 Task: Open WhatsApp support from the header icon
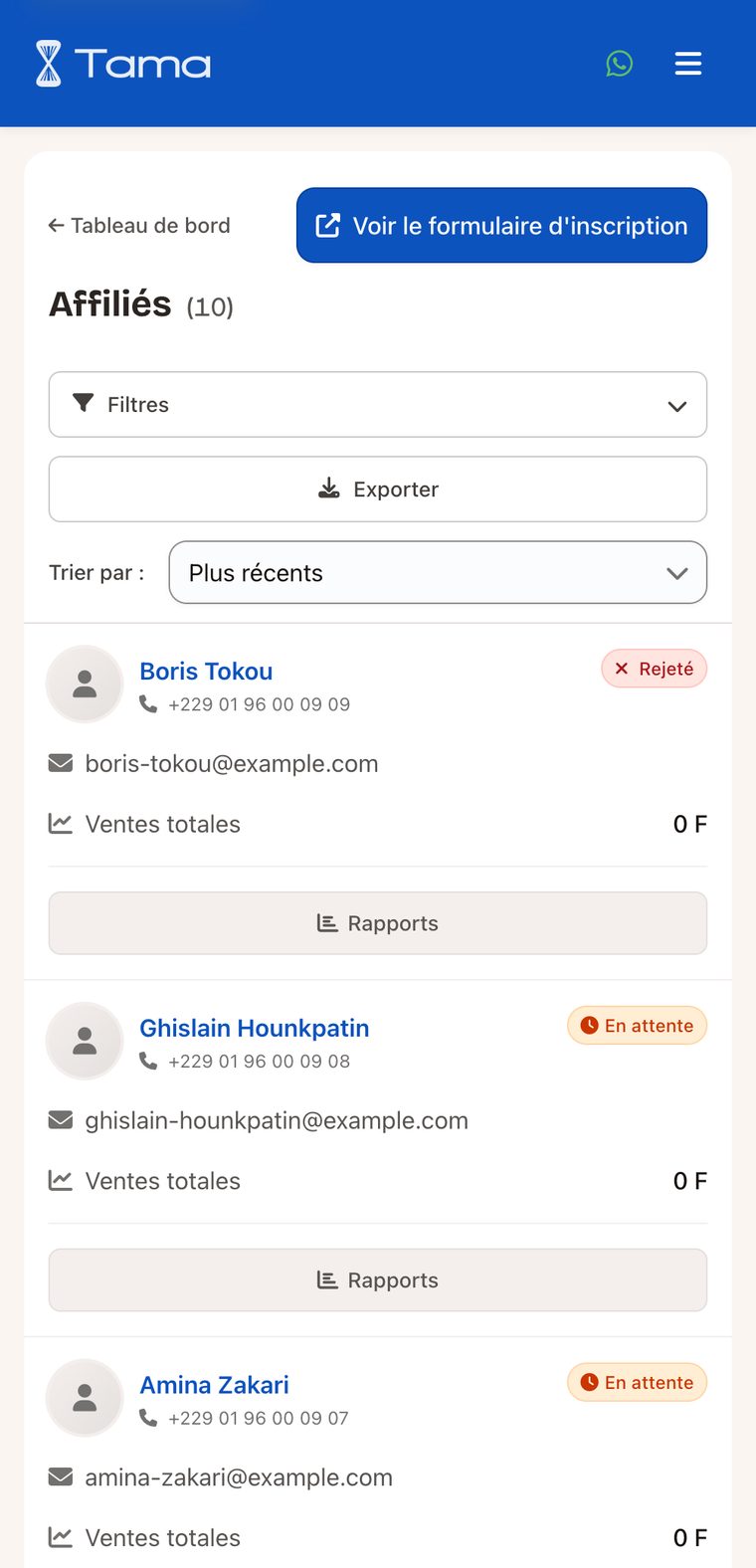tap(620, 64)
